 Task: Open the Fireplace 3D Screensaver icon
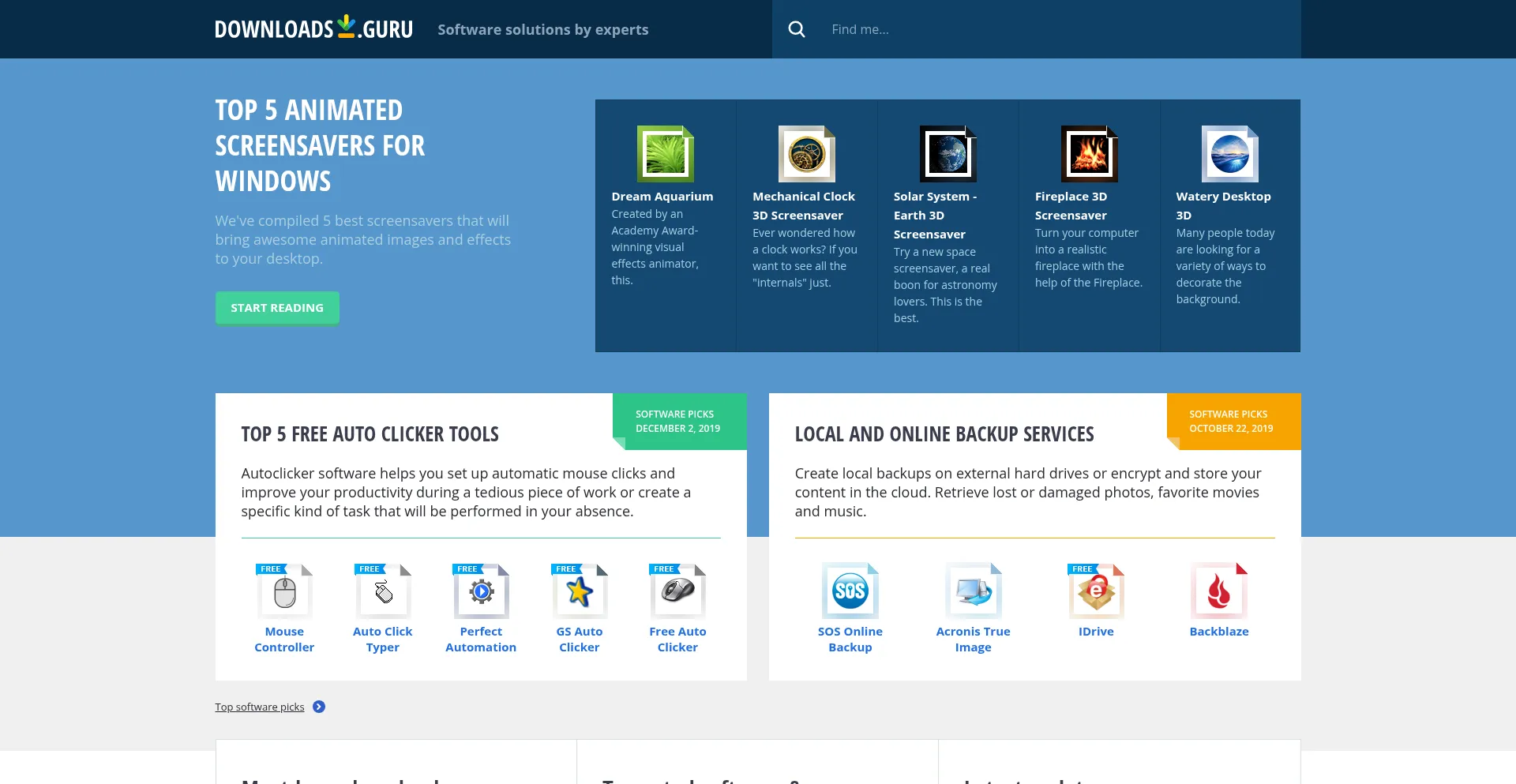[1089, 154]
